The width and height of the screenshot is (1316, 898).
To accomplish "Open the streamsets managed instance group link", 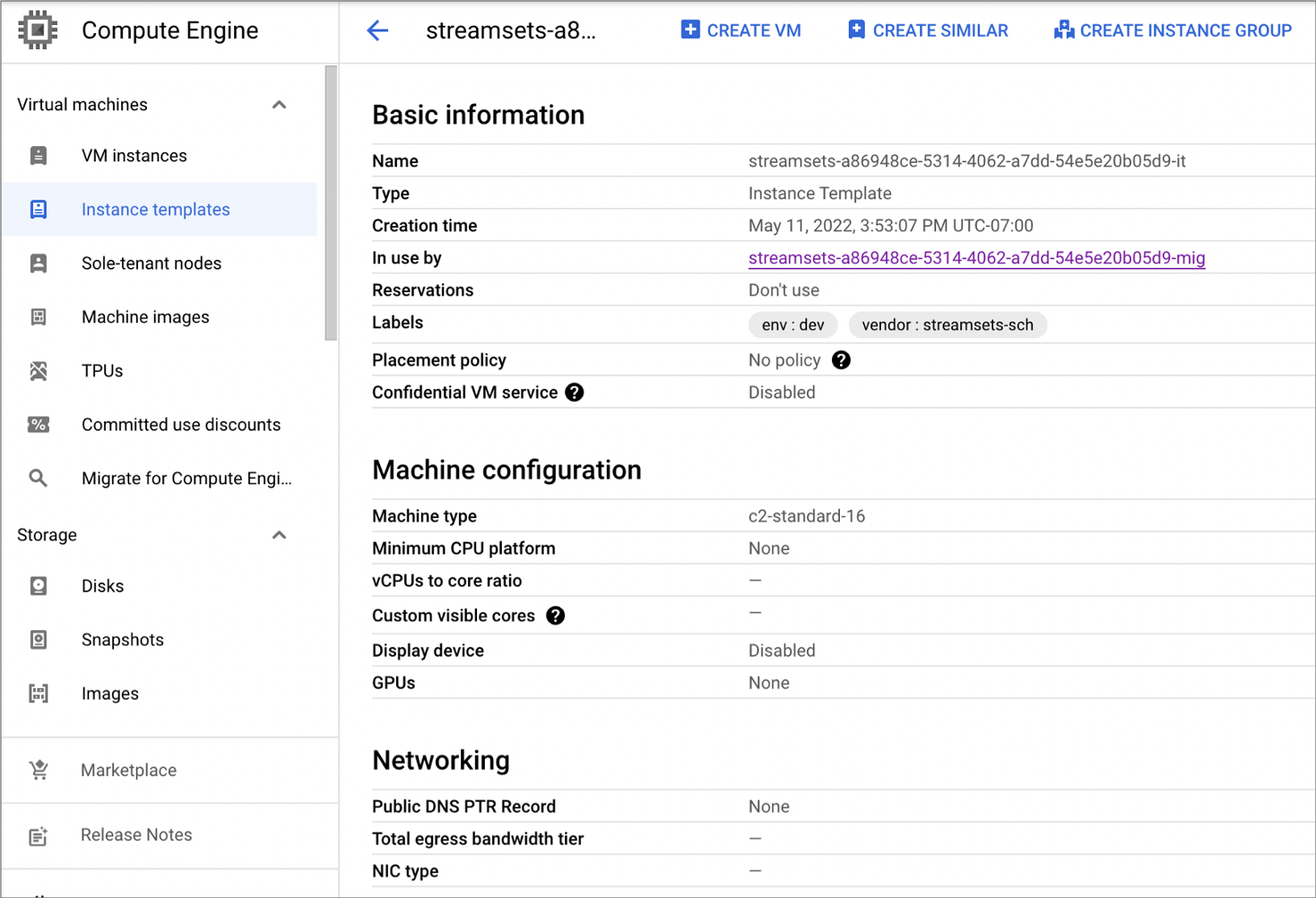I will pyautogui.click(x=976, y=258).
